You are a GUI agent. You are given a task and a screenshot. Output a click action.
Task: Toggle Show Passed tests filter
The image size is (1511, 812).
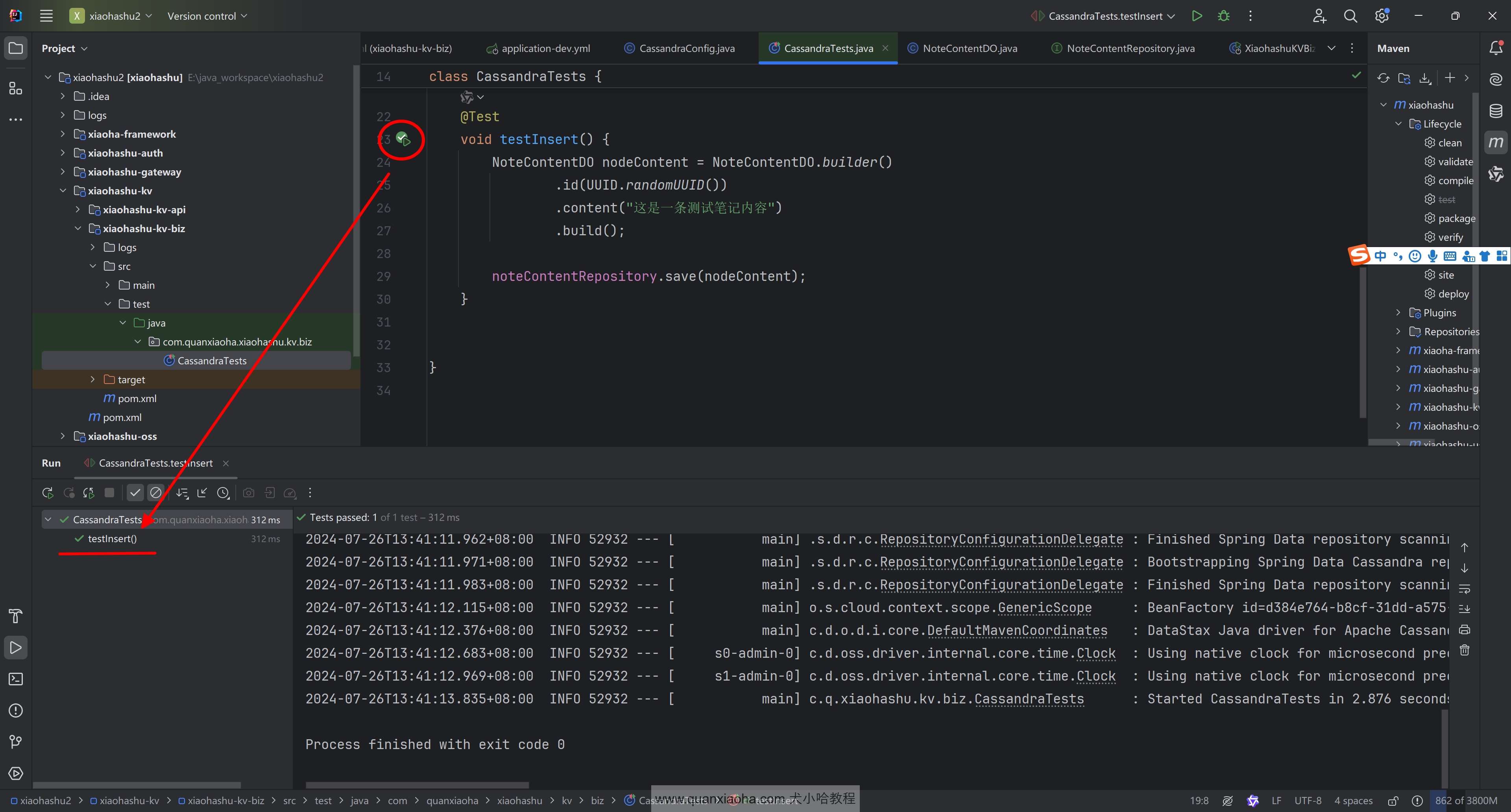click(x=135, y=493)
